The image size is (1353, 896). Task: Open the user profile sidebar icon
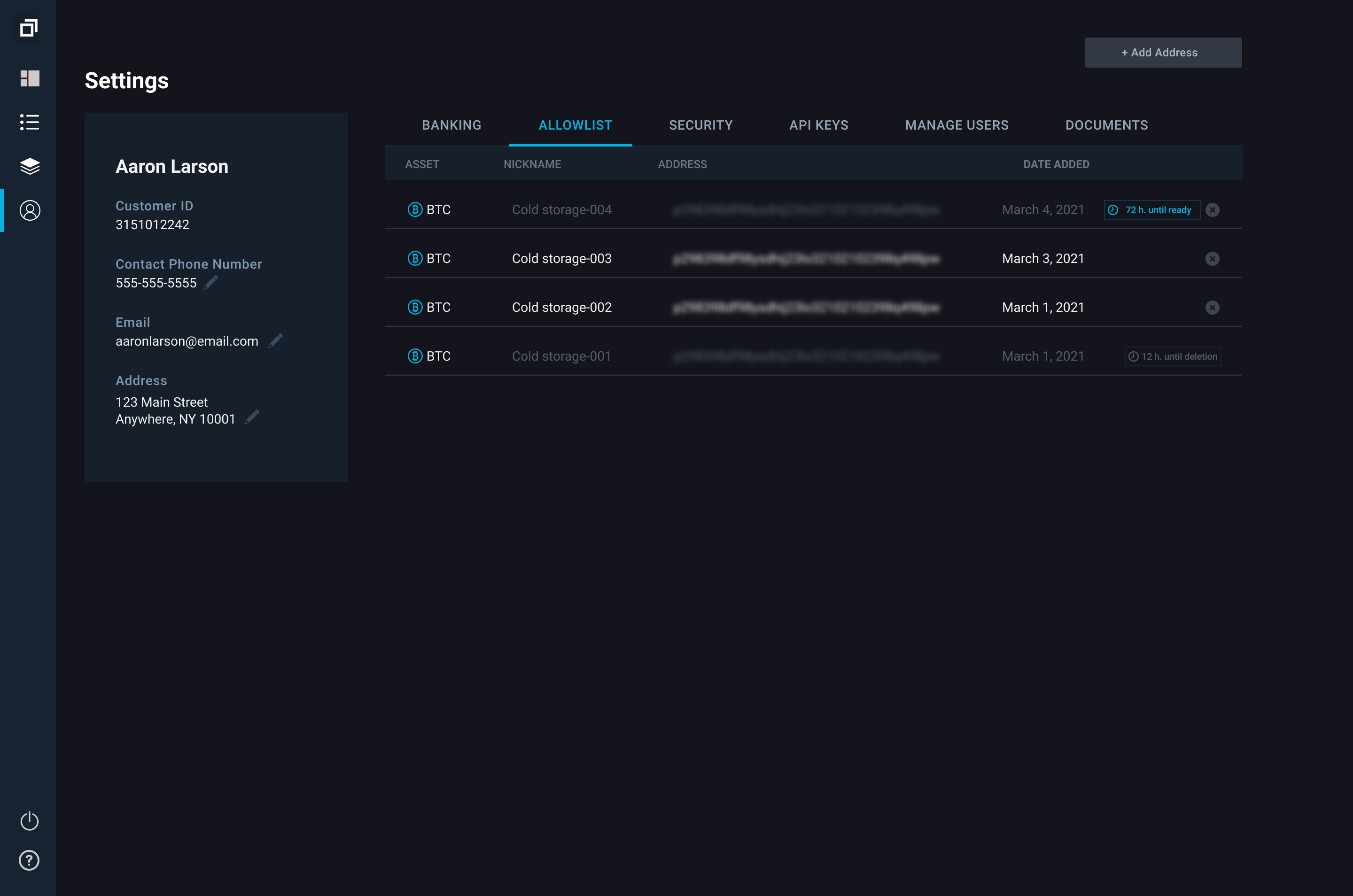(30, 210)
